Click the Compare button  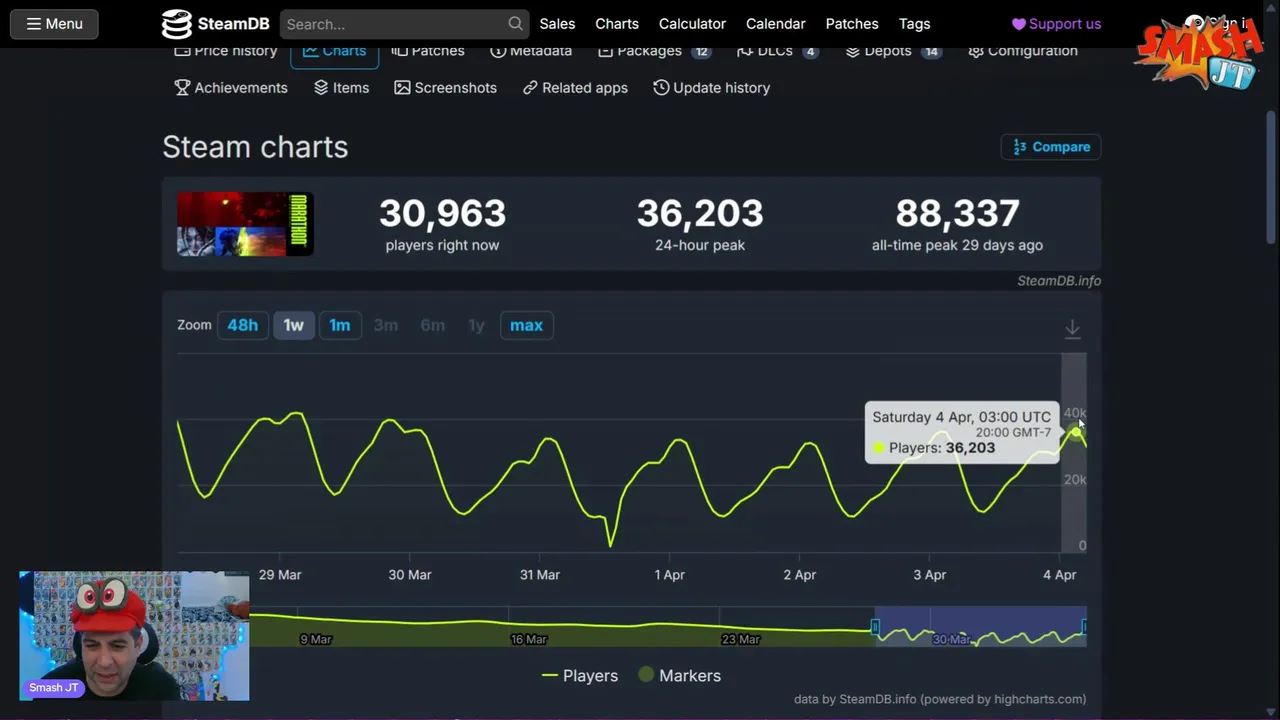pos(1051,147)
